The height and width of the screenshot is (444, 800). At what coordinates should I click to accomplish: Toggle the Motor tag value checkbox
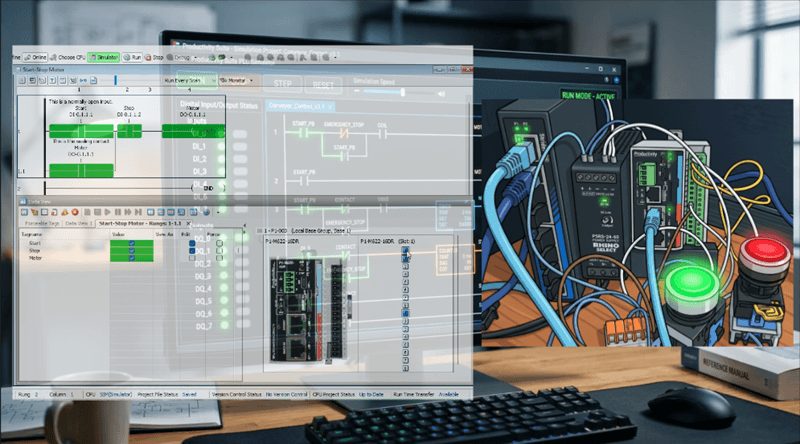click(x=132, y=258)
